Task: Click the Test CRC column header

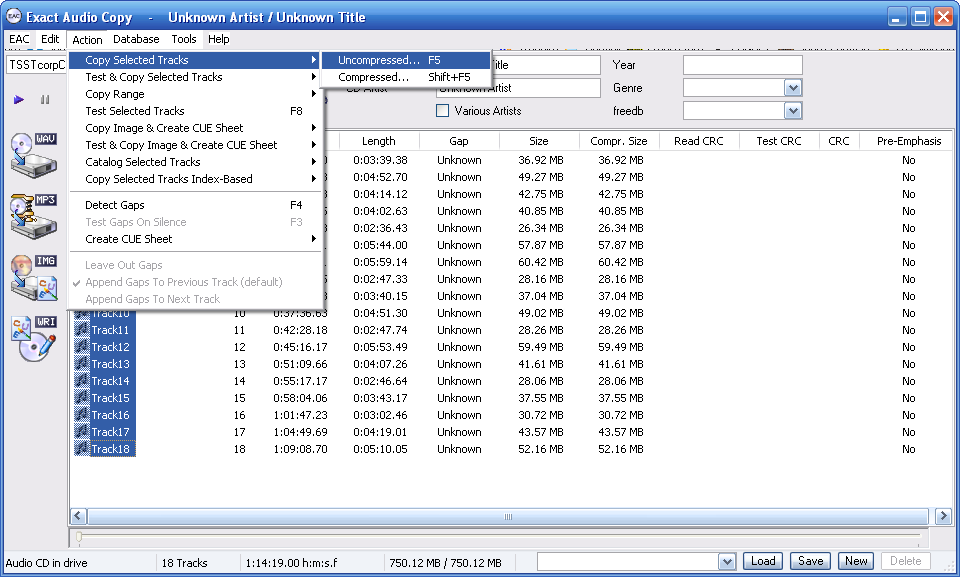Action: 779,141
